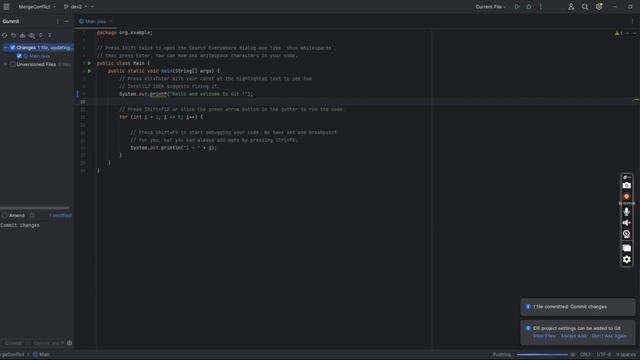Open the commit message history icon
640x360 pixels.
pyautogui.click(x=32, y=215)
